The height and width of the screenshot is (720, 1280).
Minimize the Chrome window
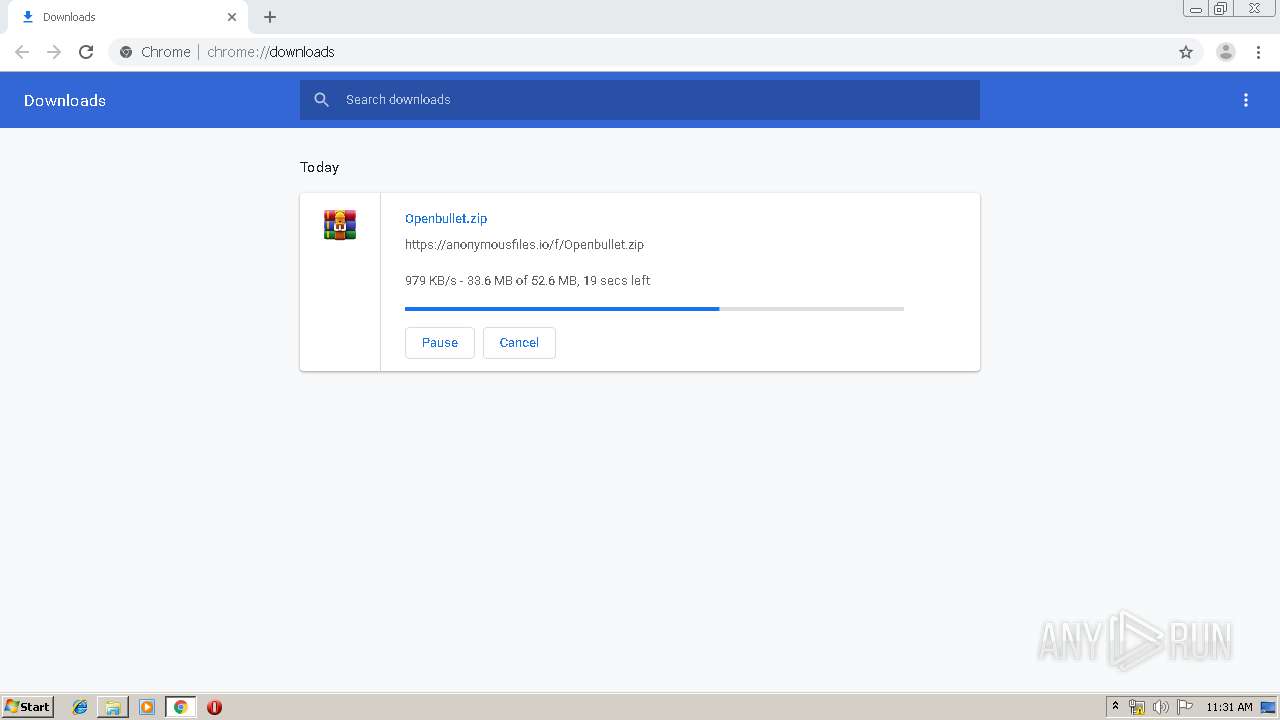1196,9
